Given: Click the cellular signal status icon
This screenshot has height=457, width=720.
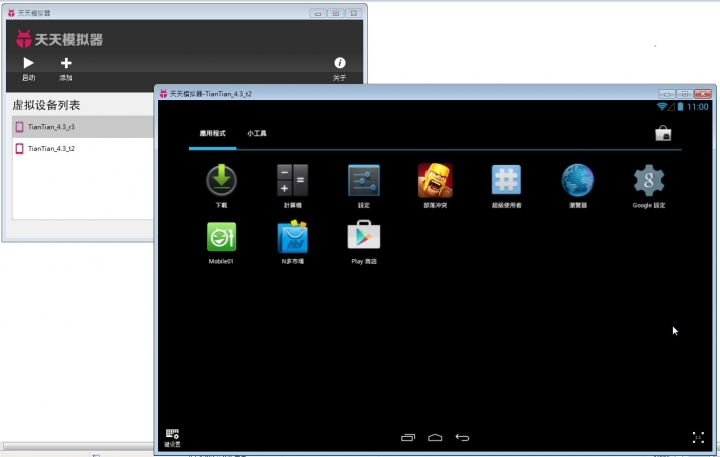Looking at the screenshot, I should 671,107.
